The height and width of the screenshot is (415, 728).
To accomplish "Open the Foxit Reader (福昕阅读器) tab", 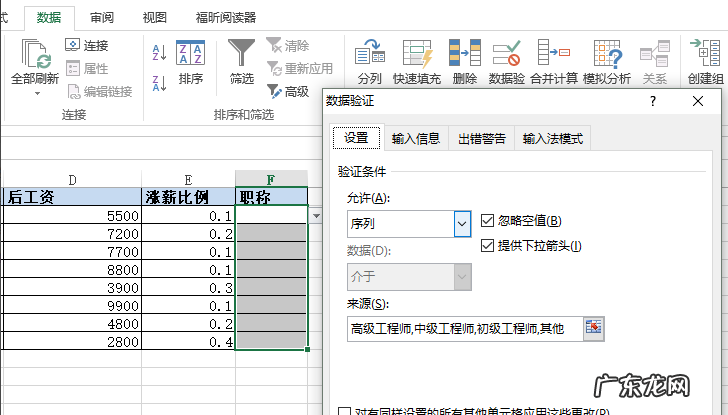I will coord(226,18).
